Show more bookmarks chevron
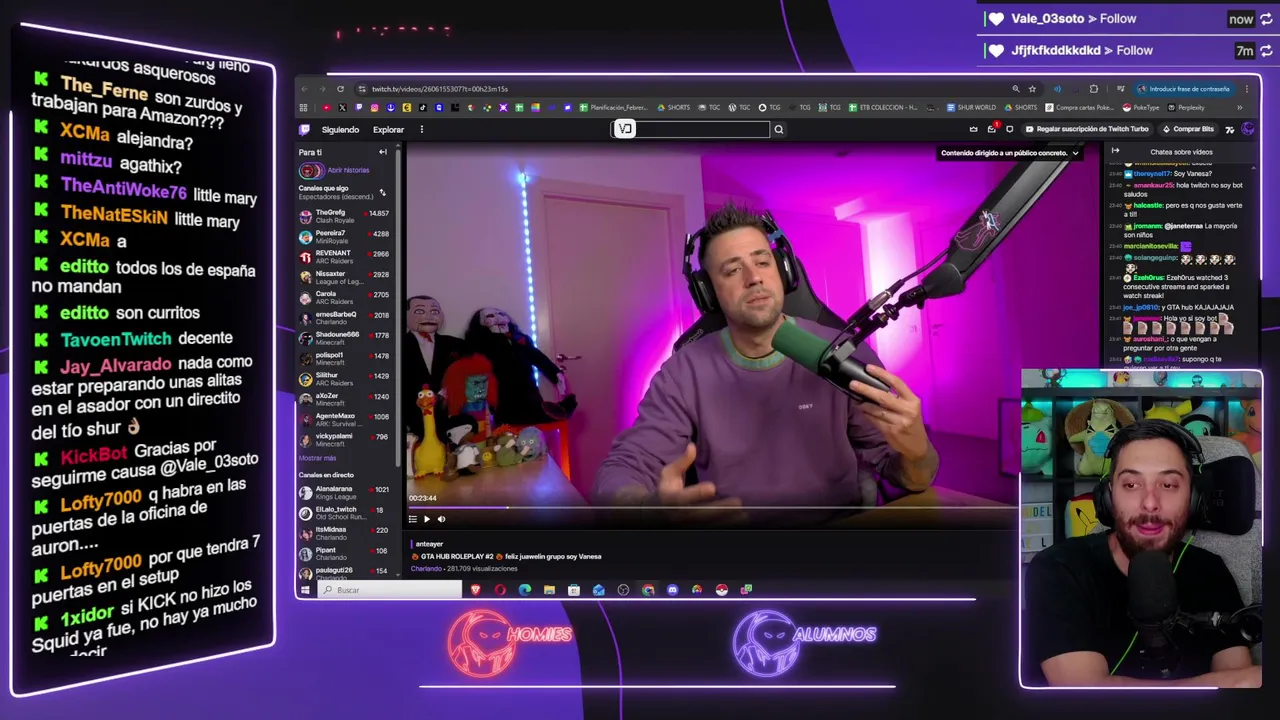1280x720 pixels. click(1240, 108)
